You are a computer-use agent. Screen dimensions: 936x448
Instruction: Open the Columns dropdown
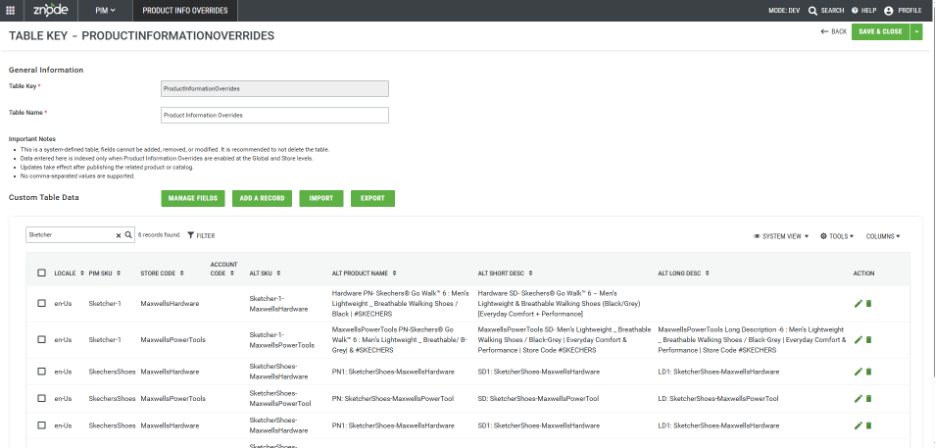(883, 236)
